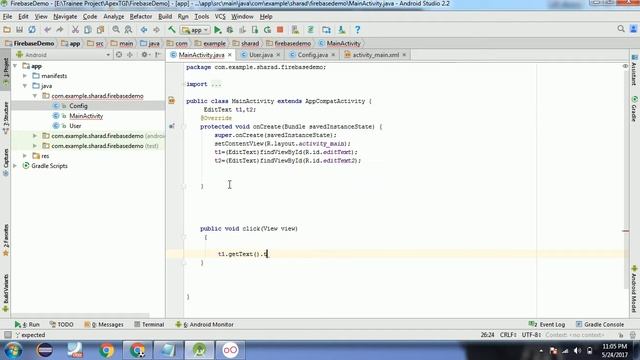Click the Search Everywhere magnifier at top right
Screen dimensions: 640x360
(621, 29)
